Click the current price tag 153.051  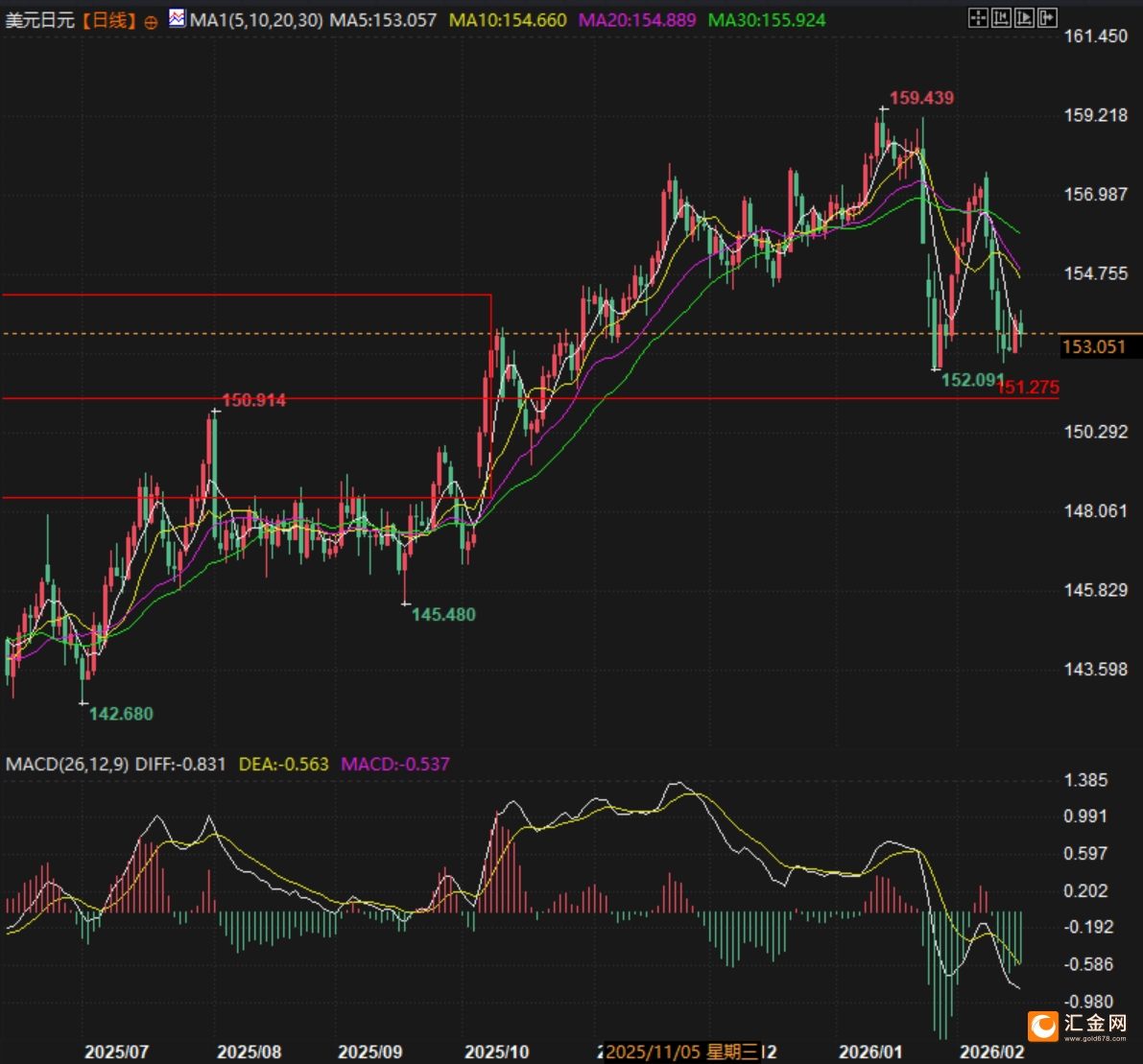point(1094,346)
